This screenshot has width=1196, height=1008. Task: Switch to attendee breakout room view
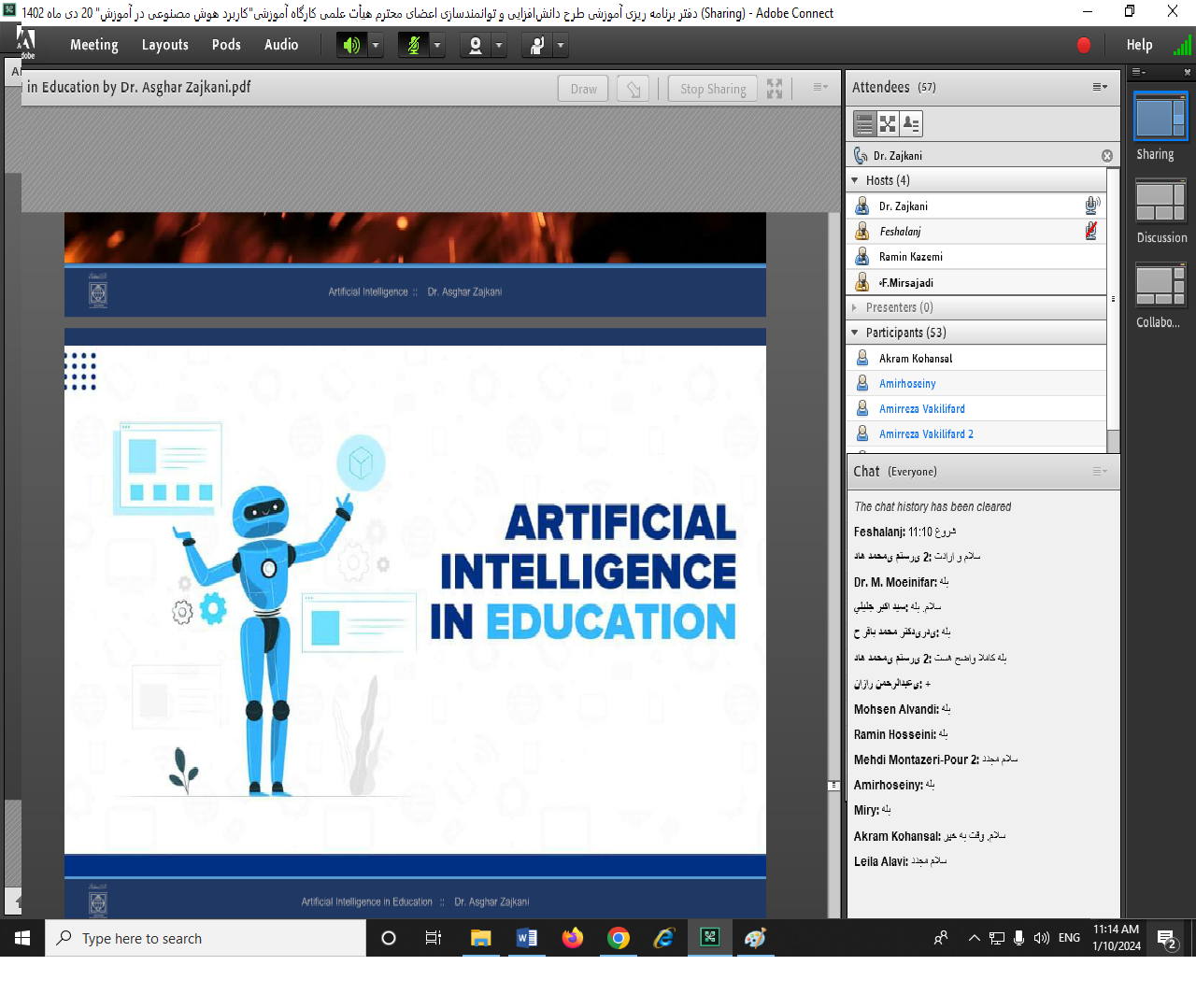click(x=888, y=123)
